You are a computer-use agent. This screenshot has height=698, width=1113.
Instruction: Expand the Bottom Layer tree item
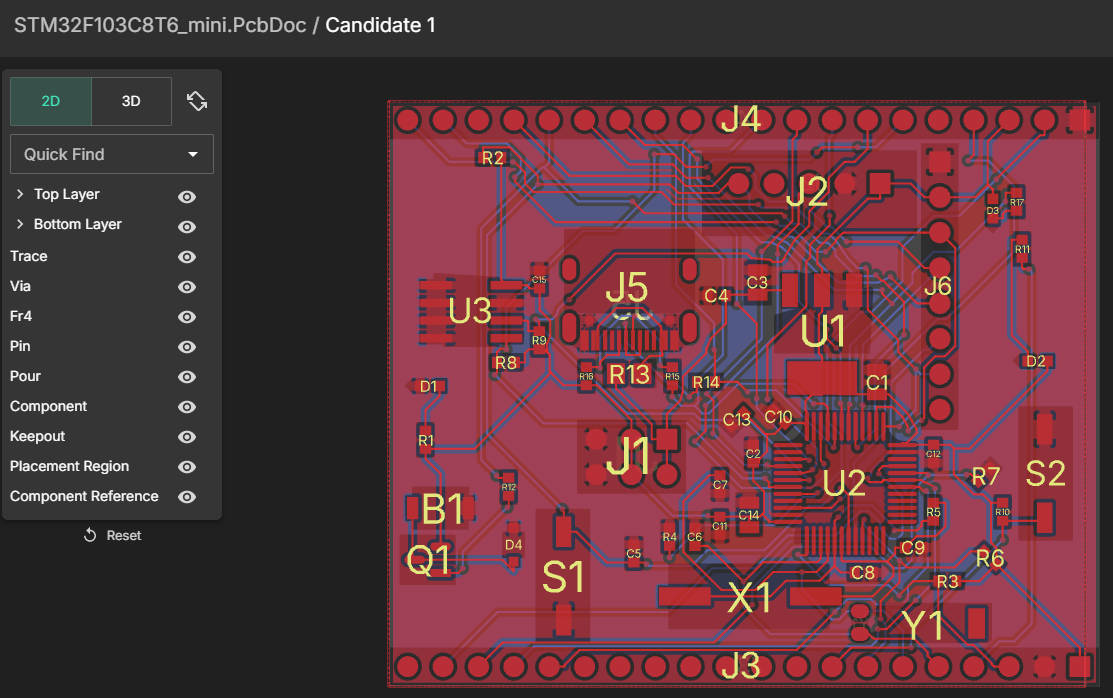tap(20, 224)
